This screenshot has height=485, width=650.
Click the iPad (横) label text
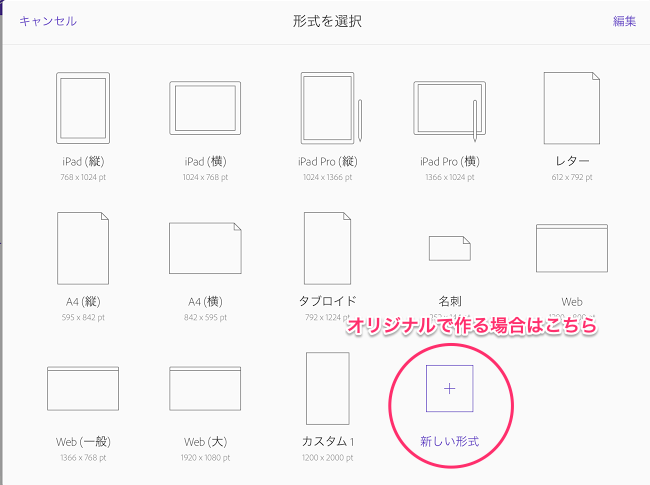(206, 161)
